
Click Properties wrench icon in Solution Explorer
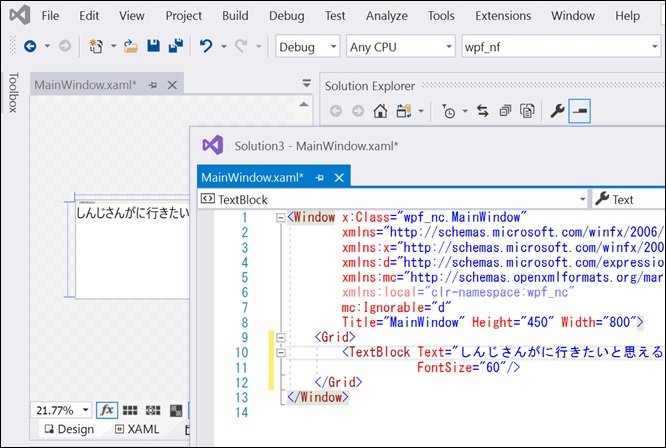click(x=557, y=111)
